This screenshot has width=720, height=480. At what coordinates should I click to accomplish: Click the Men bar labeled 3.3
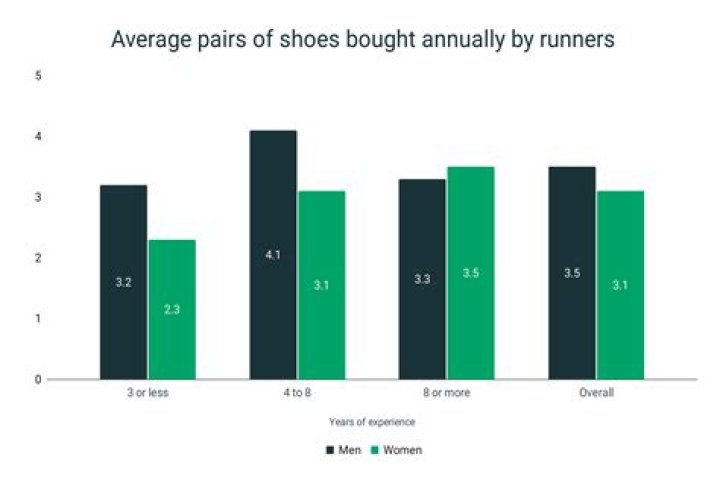point(422,279)
